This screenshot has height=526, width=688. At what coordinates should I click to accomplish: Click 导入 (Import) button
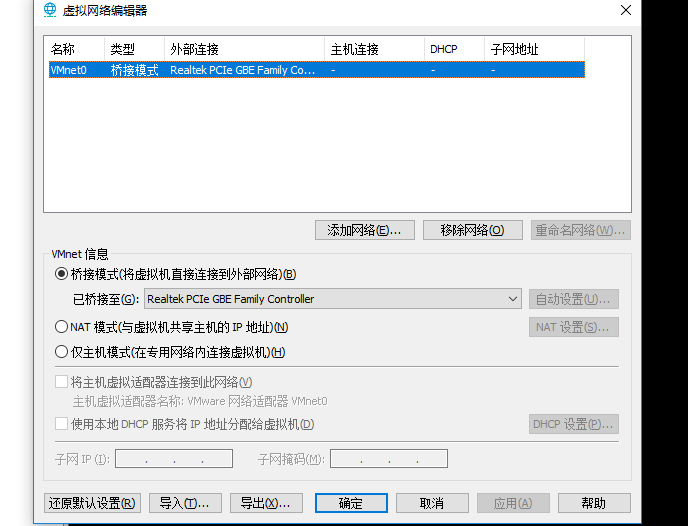pos(185,503)
